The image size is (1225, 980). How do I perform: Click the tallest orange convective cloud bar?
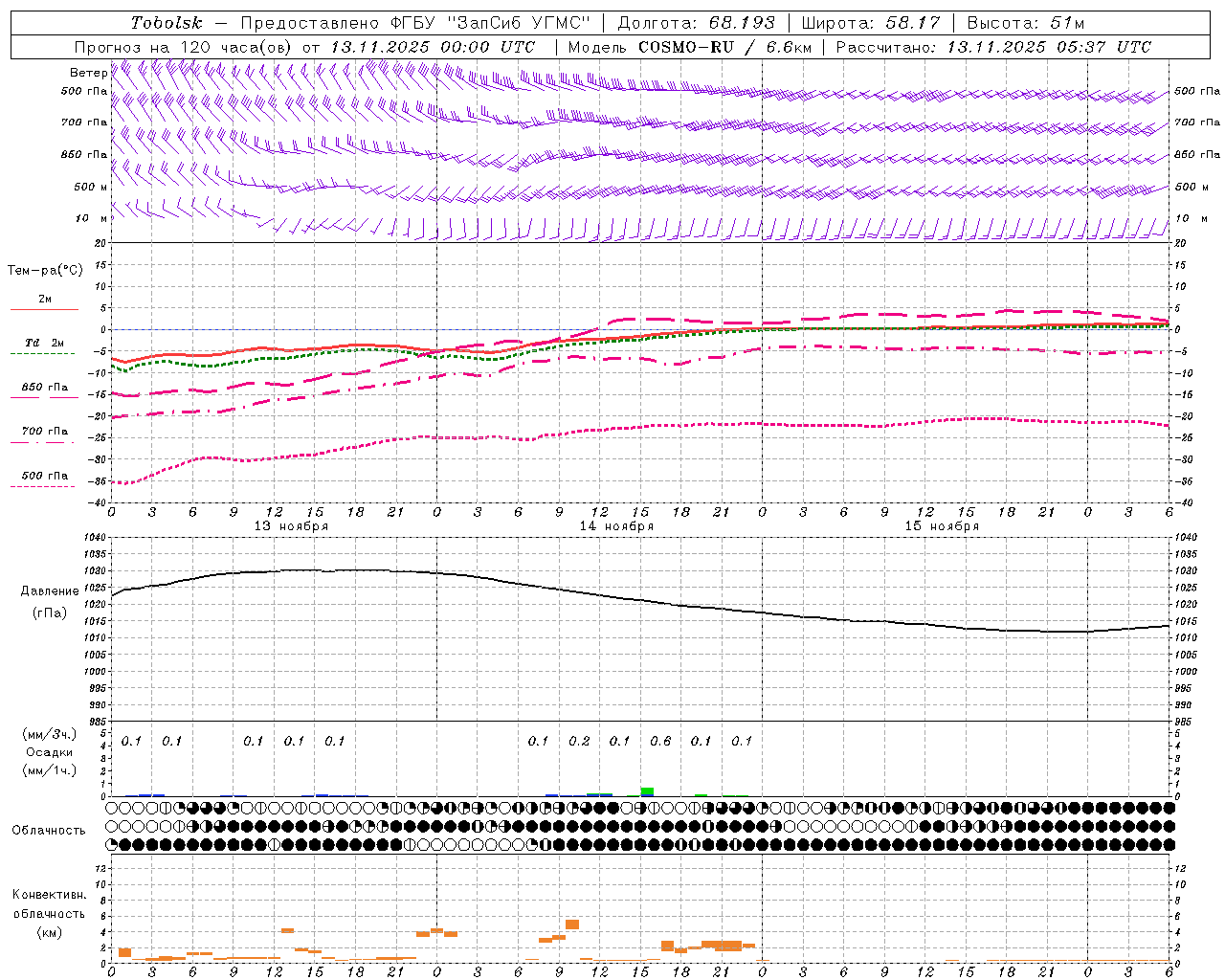(572, 924)
